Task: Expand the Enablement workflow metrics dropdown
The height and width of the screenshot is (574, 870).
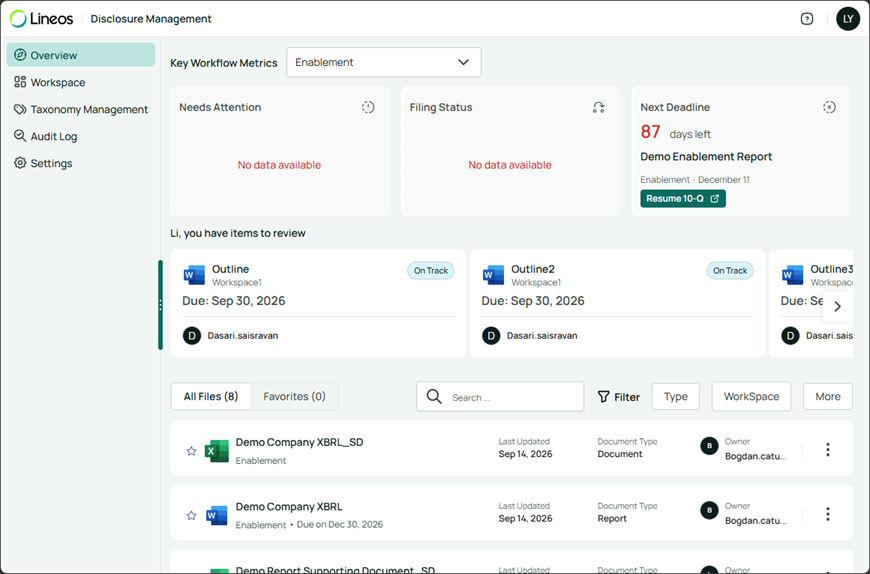Action: [383, 62]
